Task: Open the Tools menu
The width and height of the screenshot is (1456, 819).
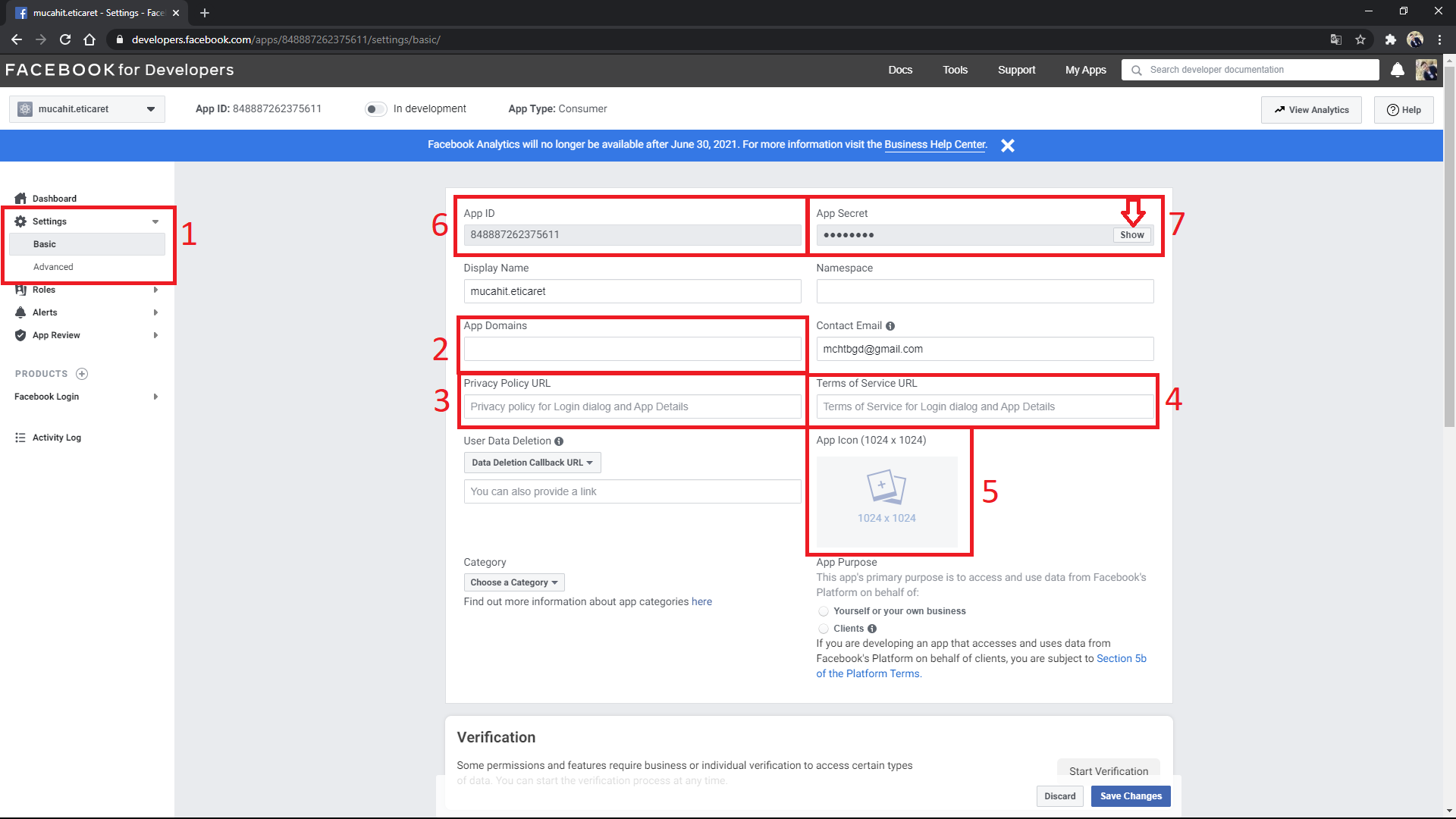Action: pyautogui.click(x=955, y=70)
